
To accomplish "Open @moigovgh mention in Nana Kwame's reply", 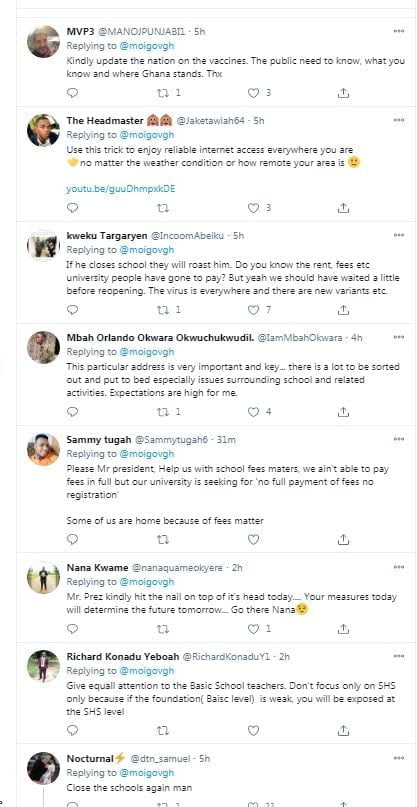I will 147,582.
